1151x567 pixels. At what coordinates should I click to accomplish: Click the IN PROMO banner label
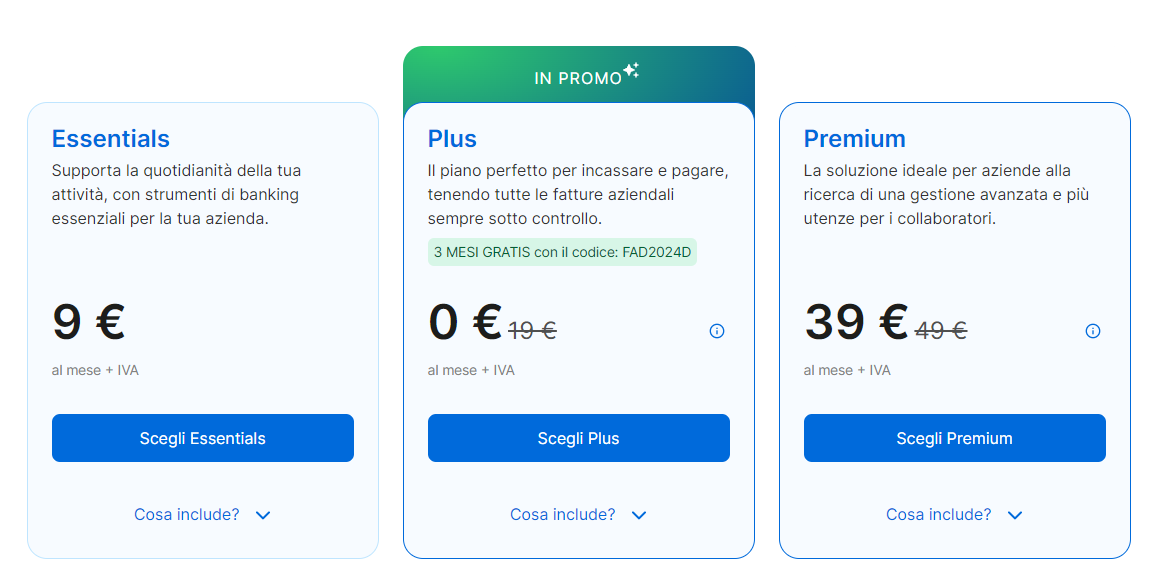[577, 78]
